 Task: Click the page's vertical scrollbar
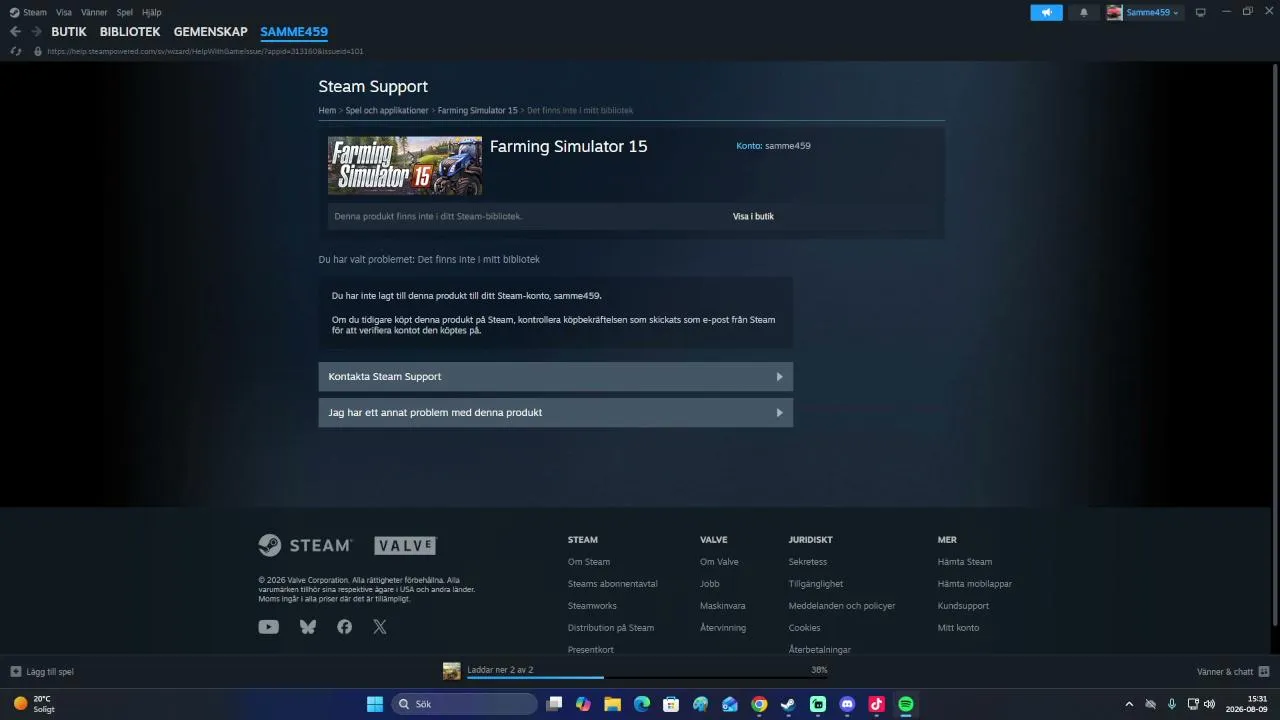pos(1275,345)
